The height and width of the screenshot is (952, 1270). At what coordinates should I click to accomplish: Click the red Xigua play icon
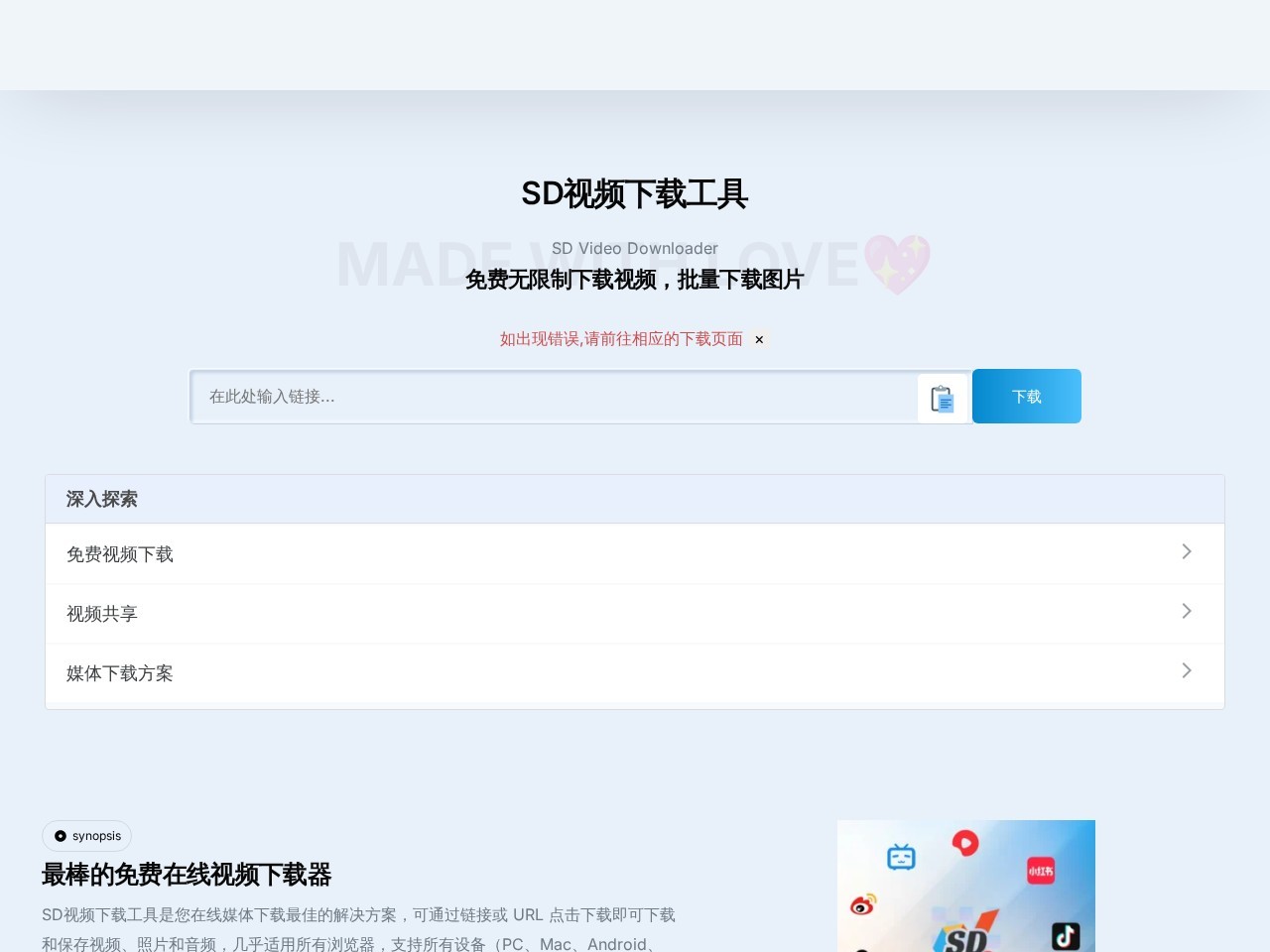[965, 843]
